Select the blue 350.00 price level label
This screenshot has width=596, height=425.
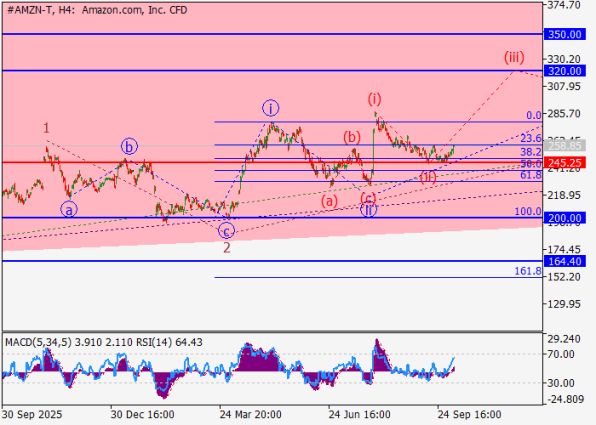(x=564, y=35)
